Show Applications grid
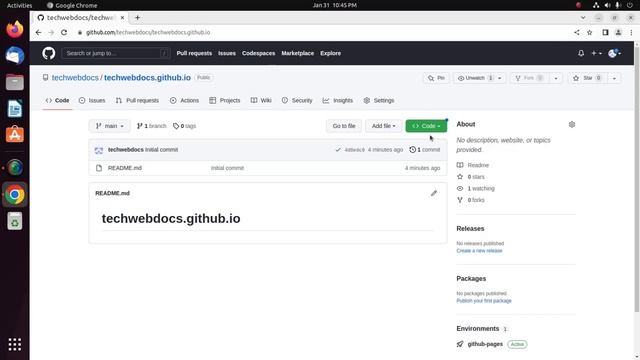 (x=15, y=344)
